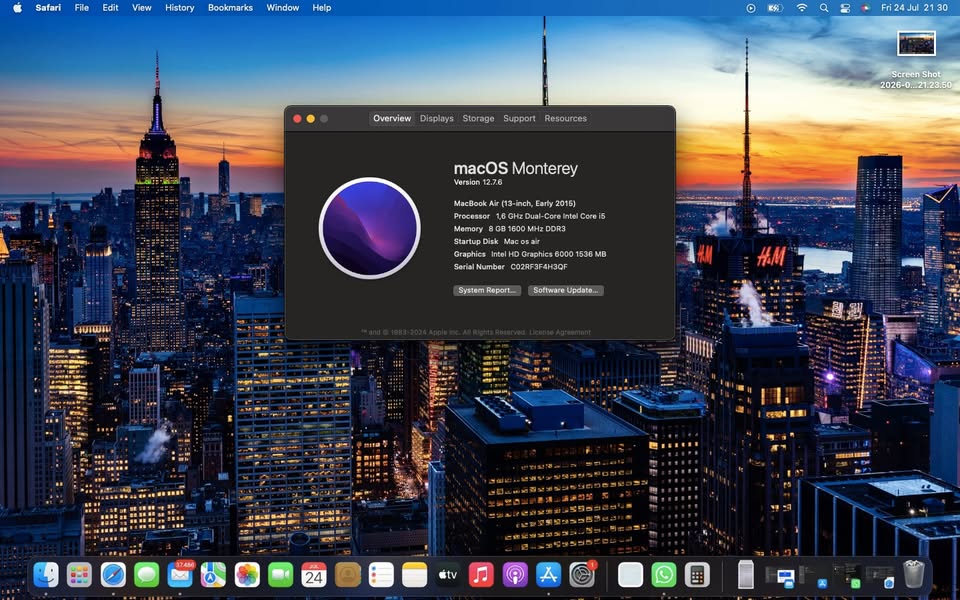Click the battery status icon
The image size is (960, 600).
point(775,8)
